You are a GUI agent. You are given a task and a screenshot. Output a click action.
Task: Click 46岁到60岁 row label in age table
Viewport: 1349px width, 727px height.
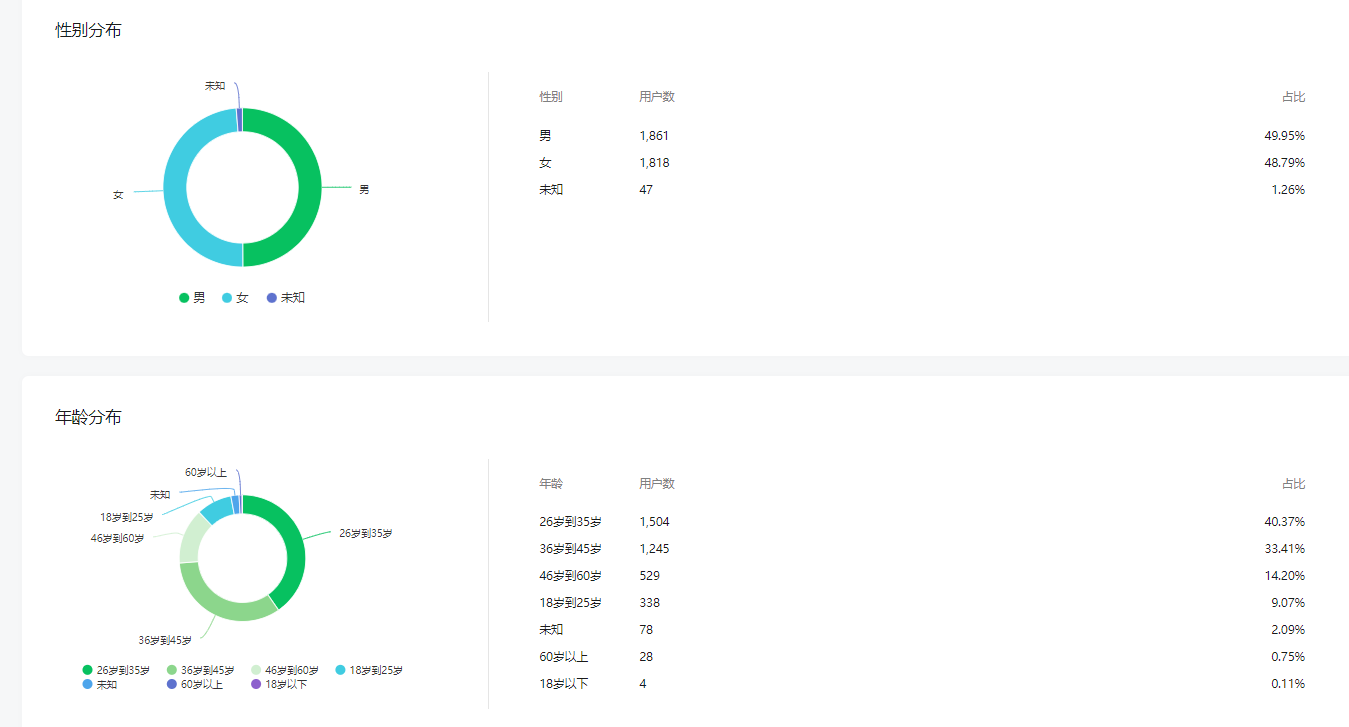coord(570,576)
